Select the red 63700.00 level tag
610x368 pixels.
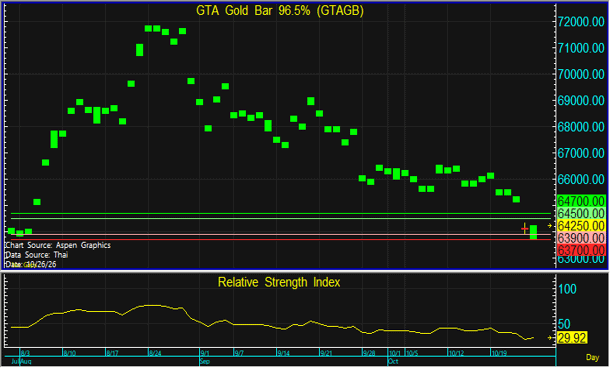[x=581, y=250]
